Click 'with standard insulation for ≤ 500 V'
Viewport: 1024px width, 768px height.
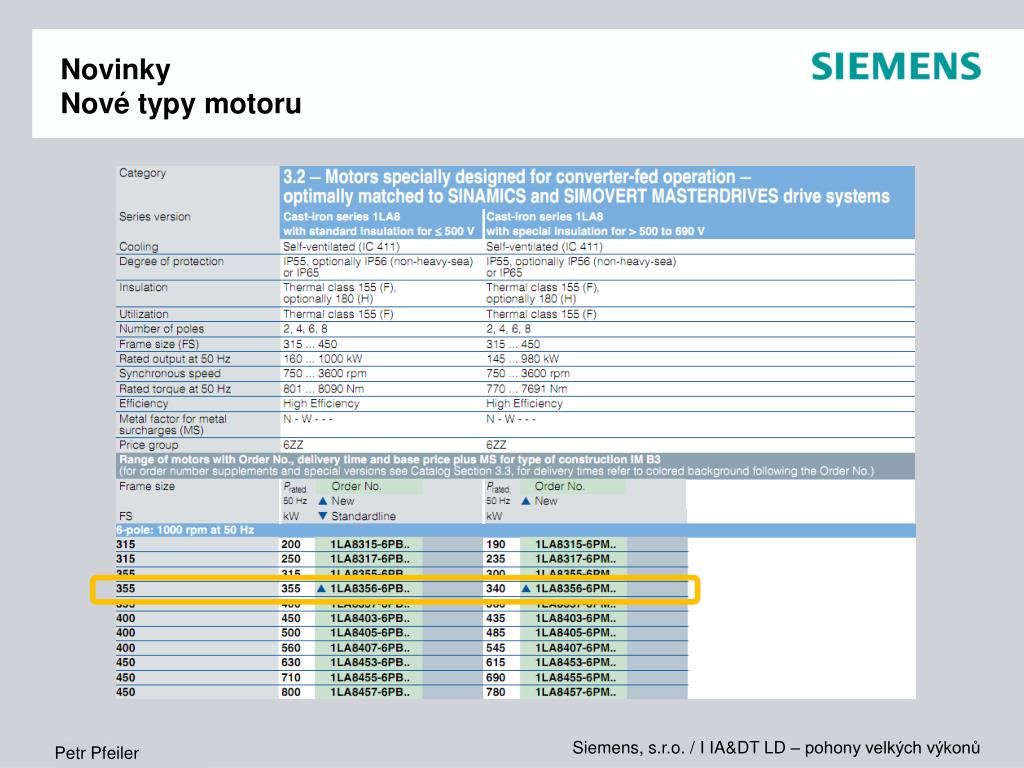(x=379, y=231)
